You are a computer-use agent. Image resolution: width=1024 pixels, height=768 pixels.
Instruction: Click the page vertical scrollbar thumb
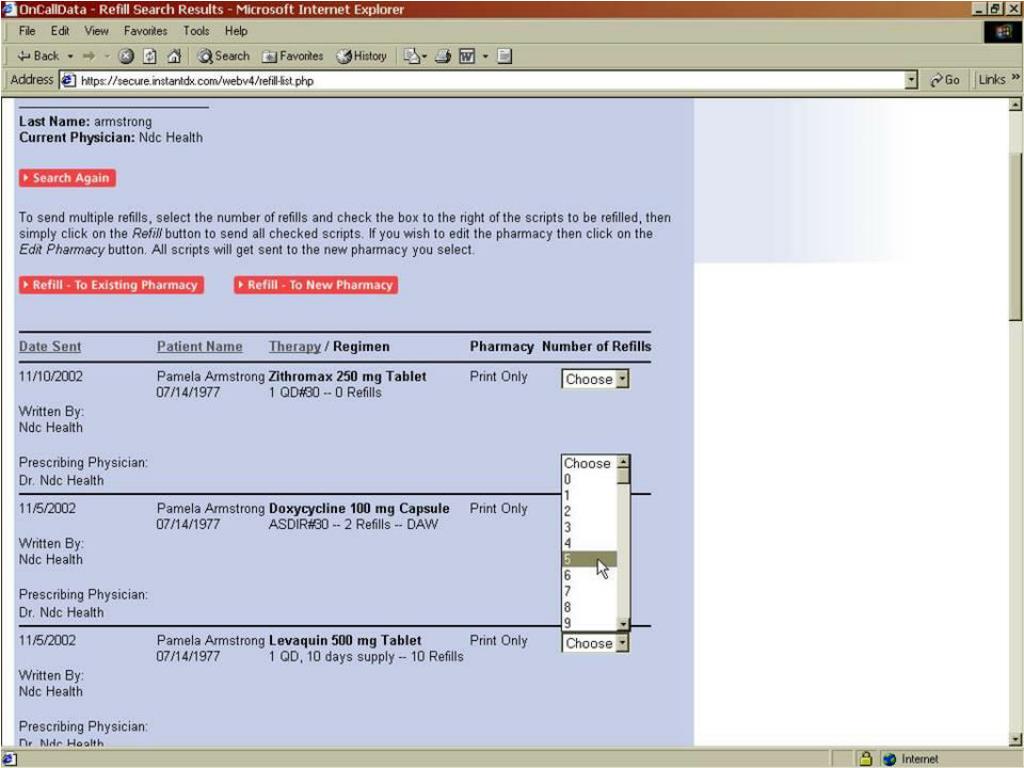click(x=1015, y=236)
